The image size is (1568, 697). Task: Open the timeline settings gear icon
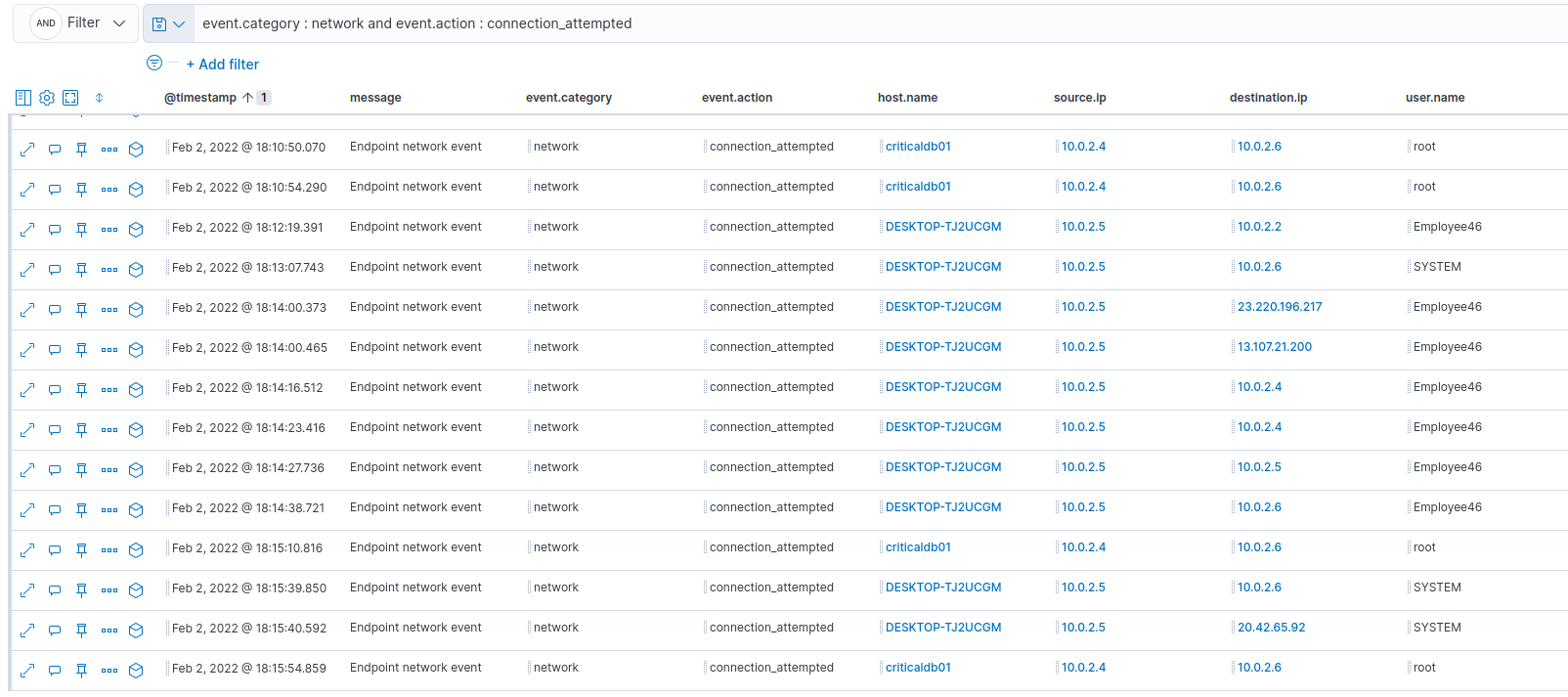[x=47, y=98]
